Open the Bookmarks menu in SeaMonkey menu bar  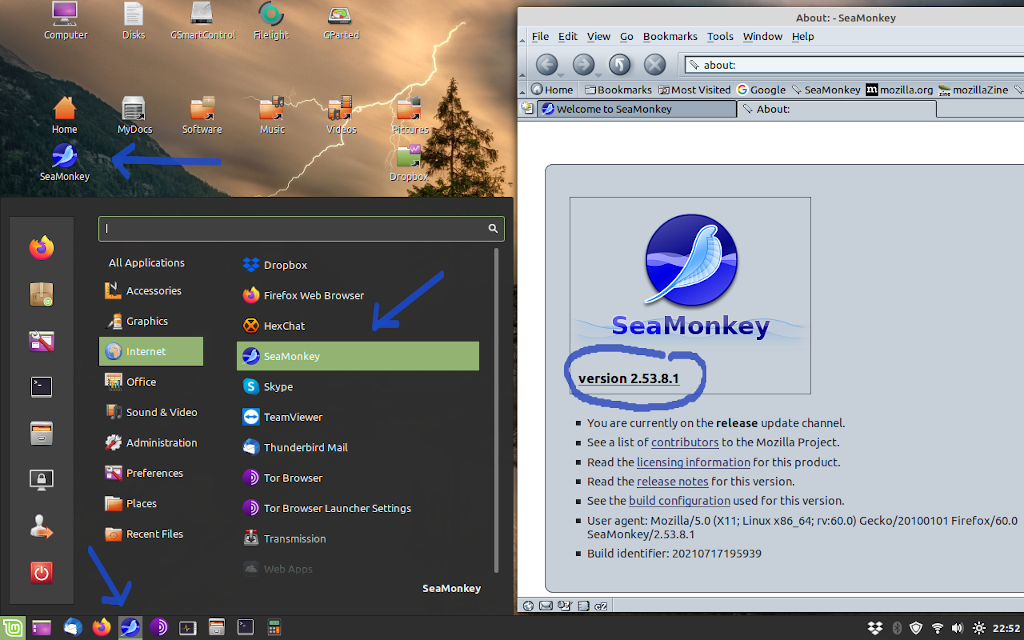(x=670, y=37)
